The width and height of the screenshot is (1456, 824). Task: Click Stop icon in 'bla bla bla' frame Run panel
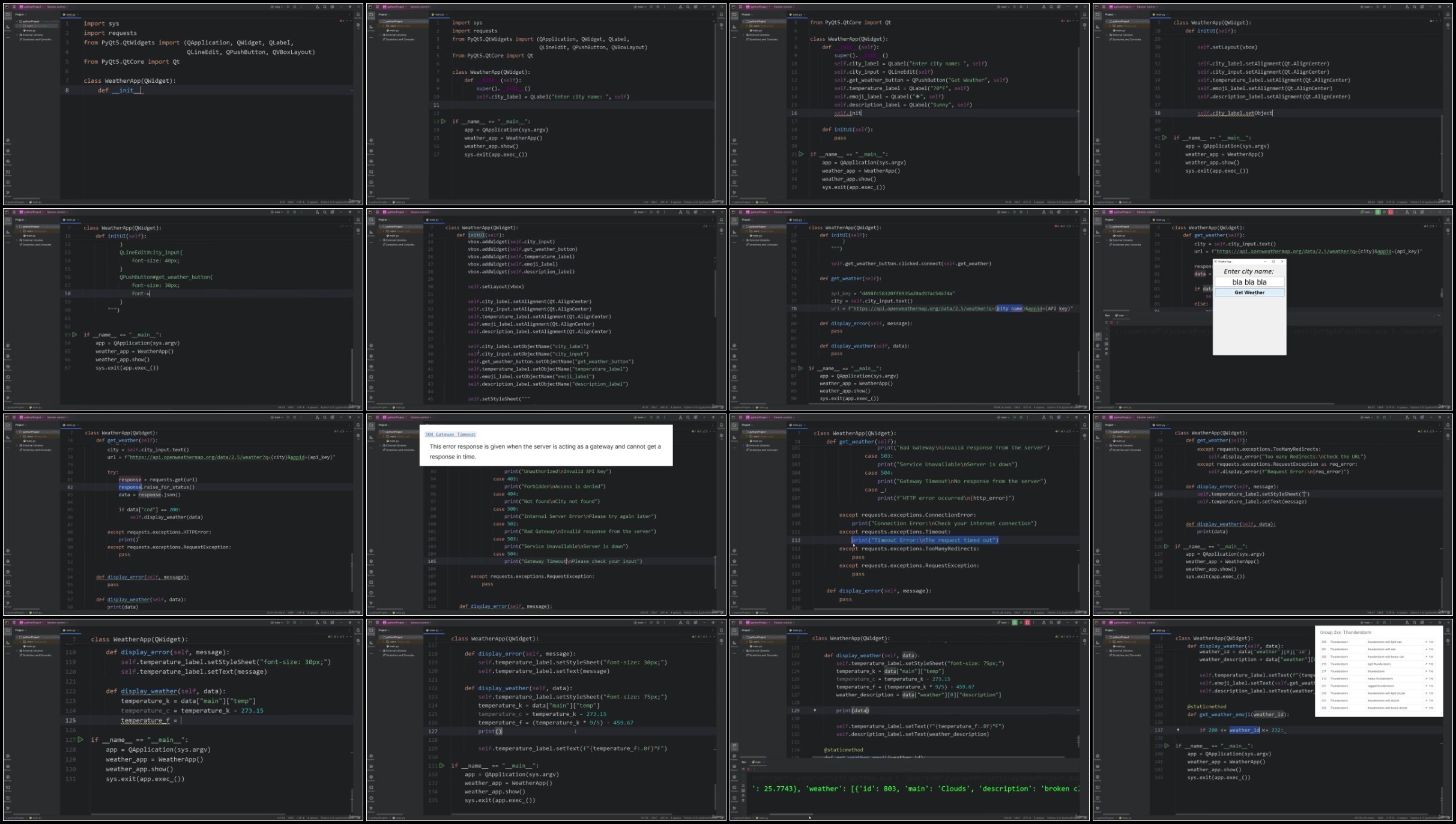(x=1111, y=322)
